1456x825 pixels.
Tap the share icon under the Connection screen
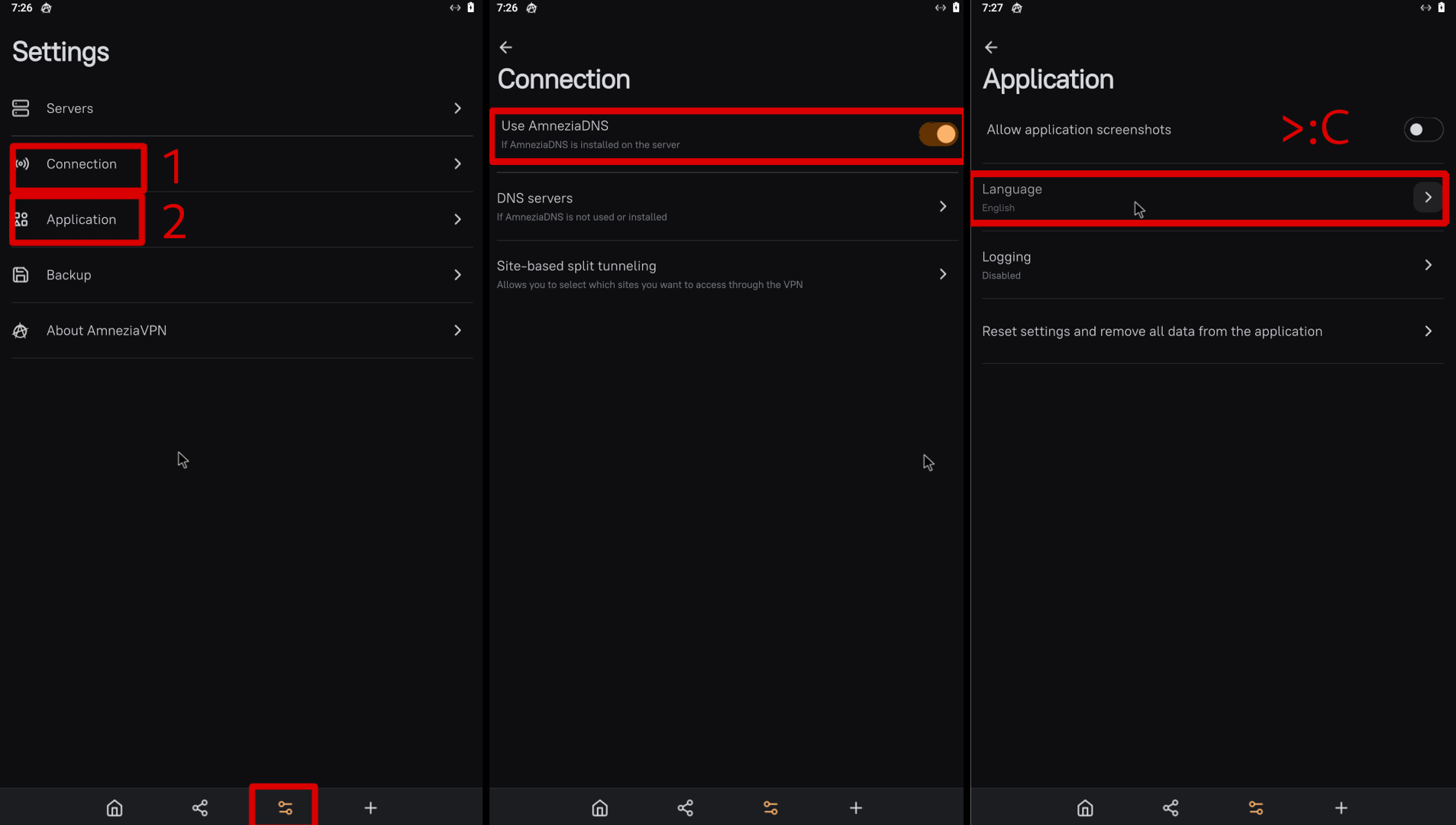click(x=685, y=807)
